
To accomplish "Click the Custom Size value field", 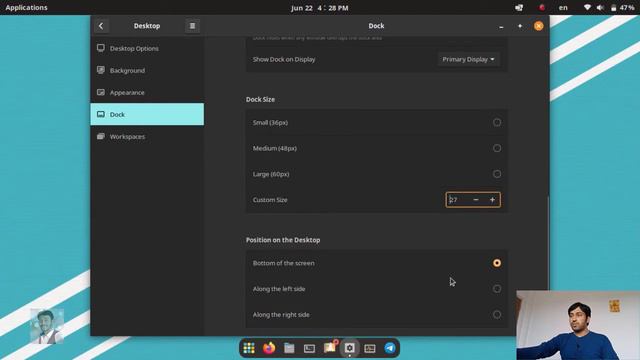I will (457, 200).
